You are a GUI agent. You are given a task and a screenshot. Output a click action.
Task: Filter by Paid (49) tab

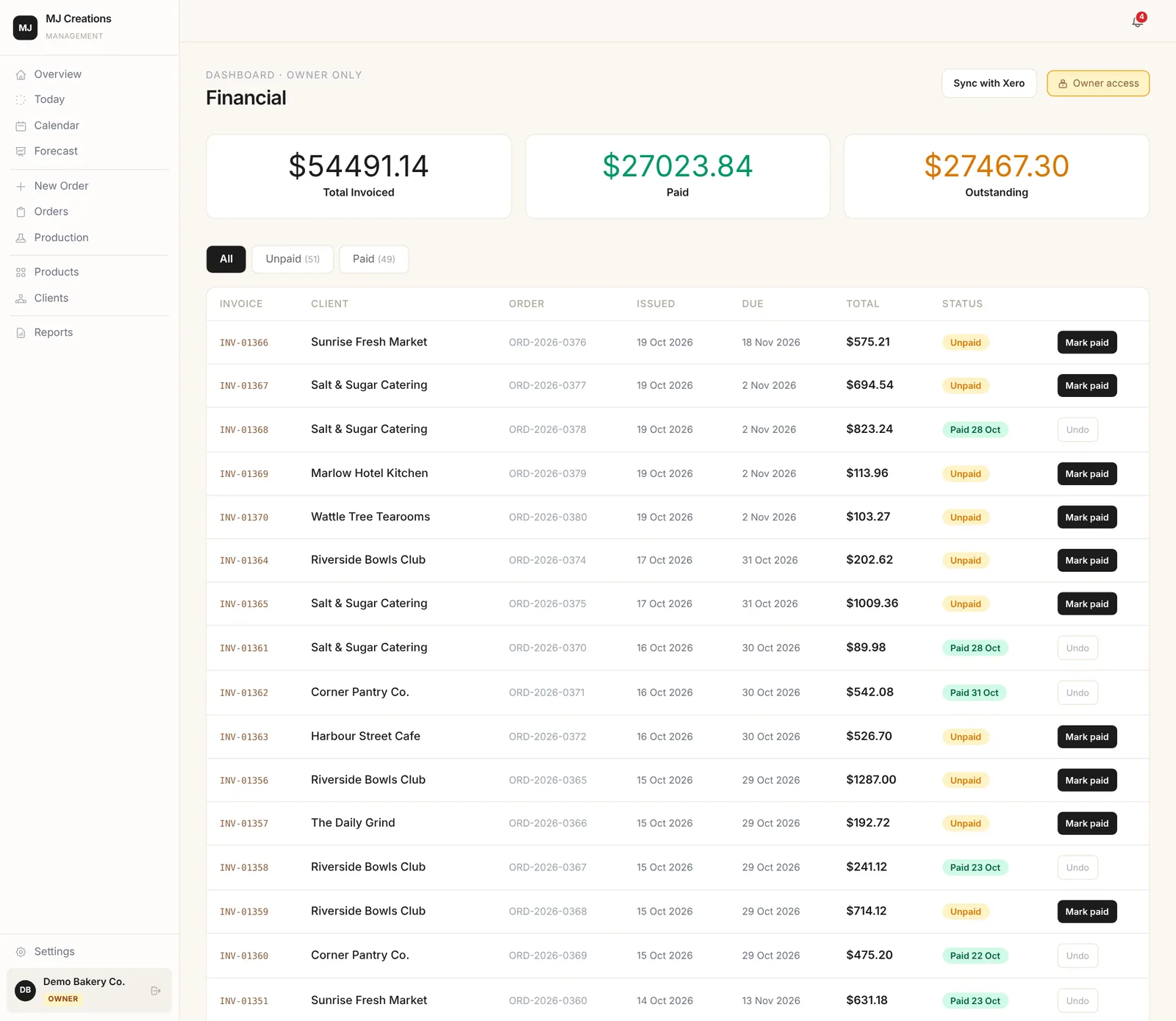[374, 259]
